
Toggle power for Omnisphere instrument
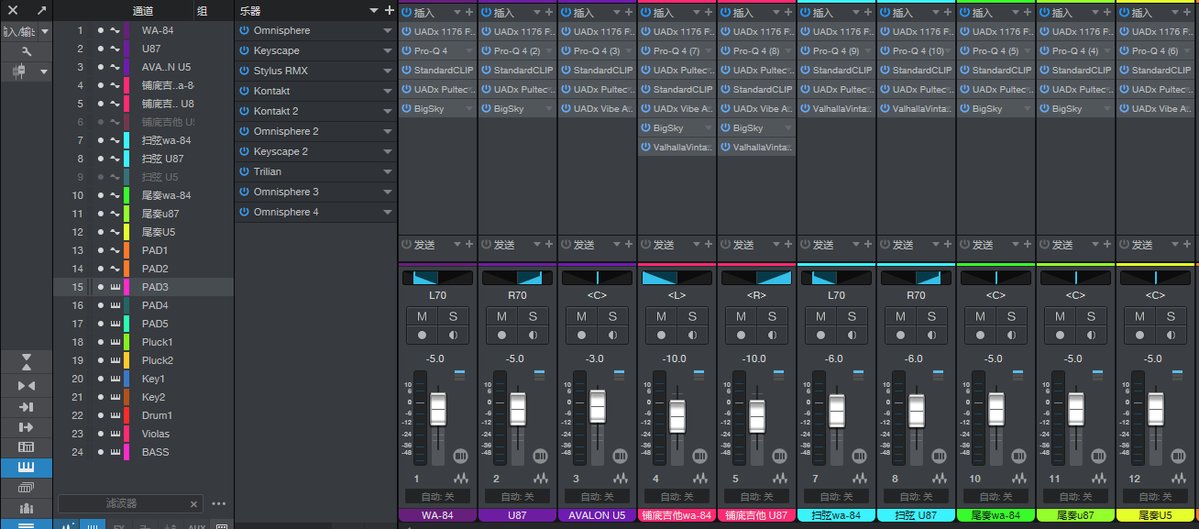245,31
